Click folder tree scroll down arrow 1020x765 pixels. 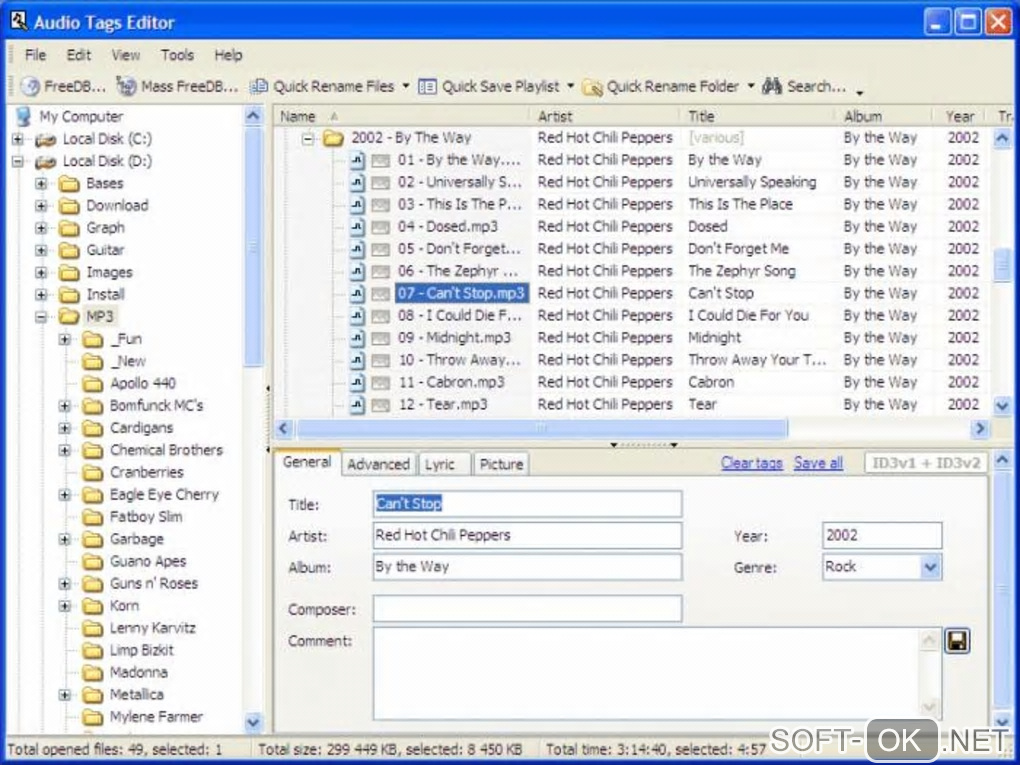click(x=253, y=721)
